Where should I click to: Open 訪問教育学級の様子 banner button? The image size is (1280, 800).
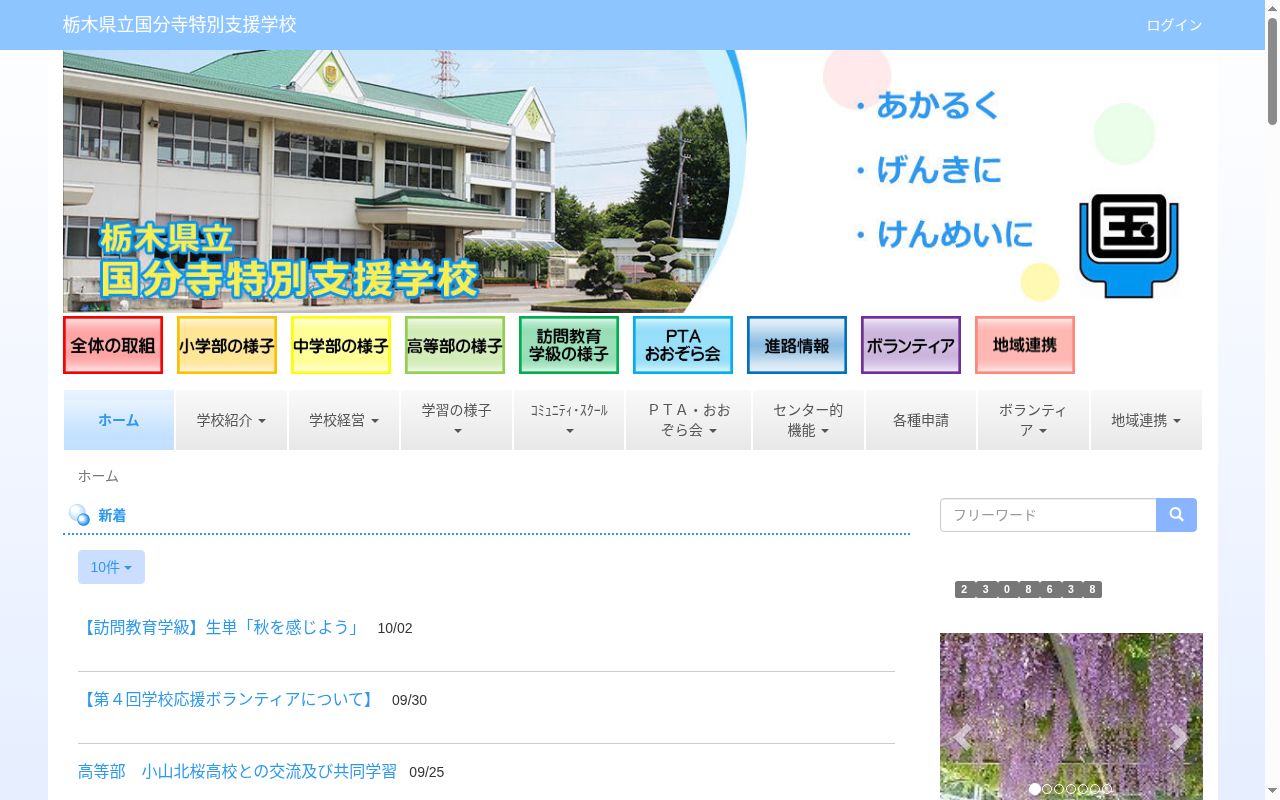tap(569, 345)
